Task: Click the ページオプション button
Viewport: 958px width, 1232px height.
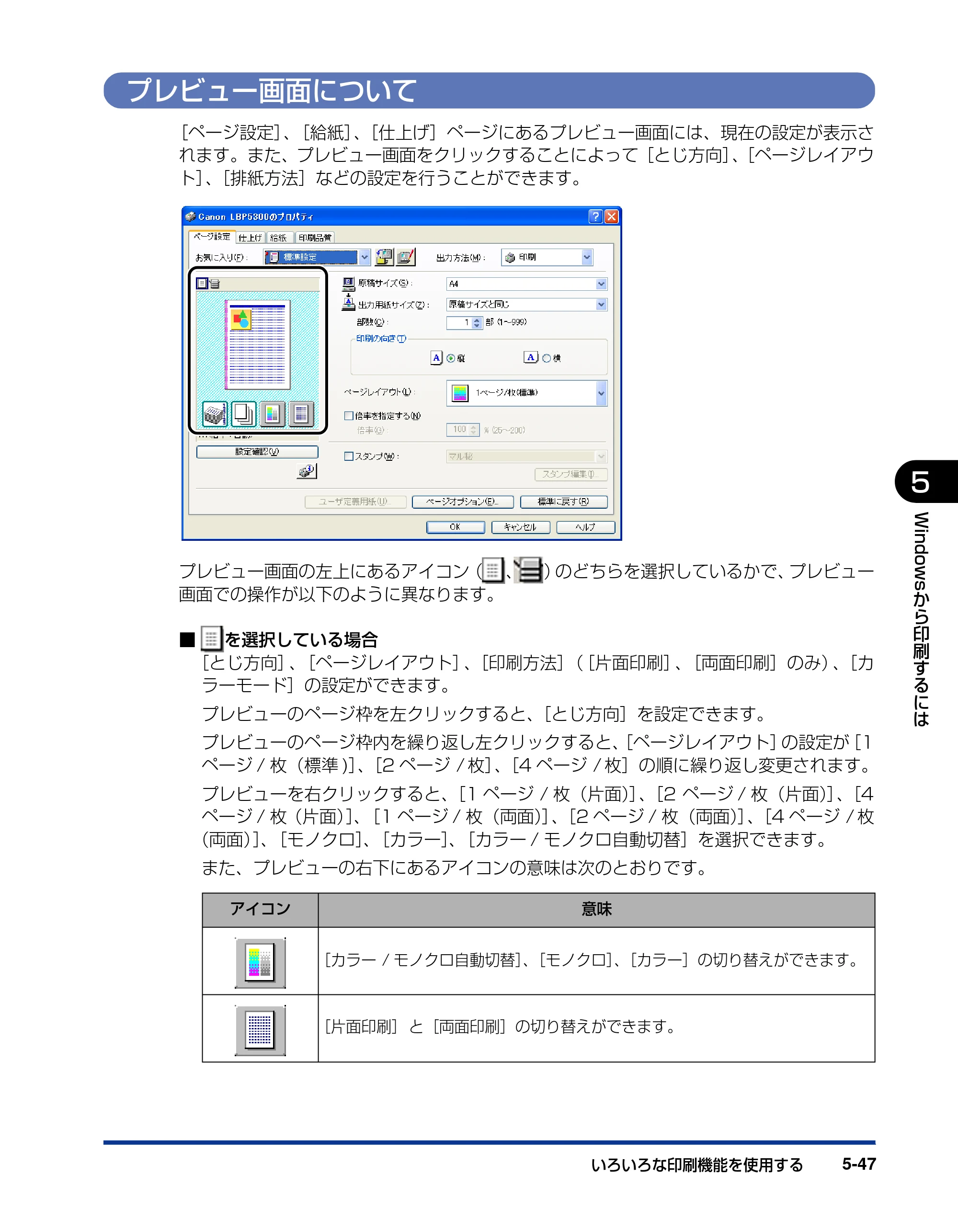Action: pyautogui.click(x=463, y=502)
